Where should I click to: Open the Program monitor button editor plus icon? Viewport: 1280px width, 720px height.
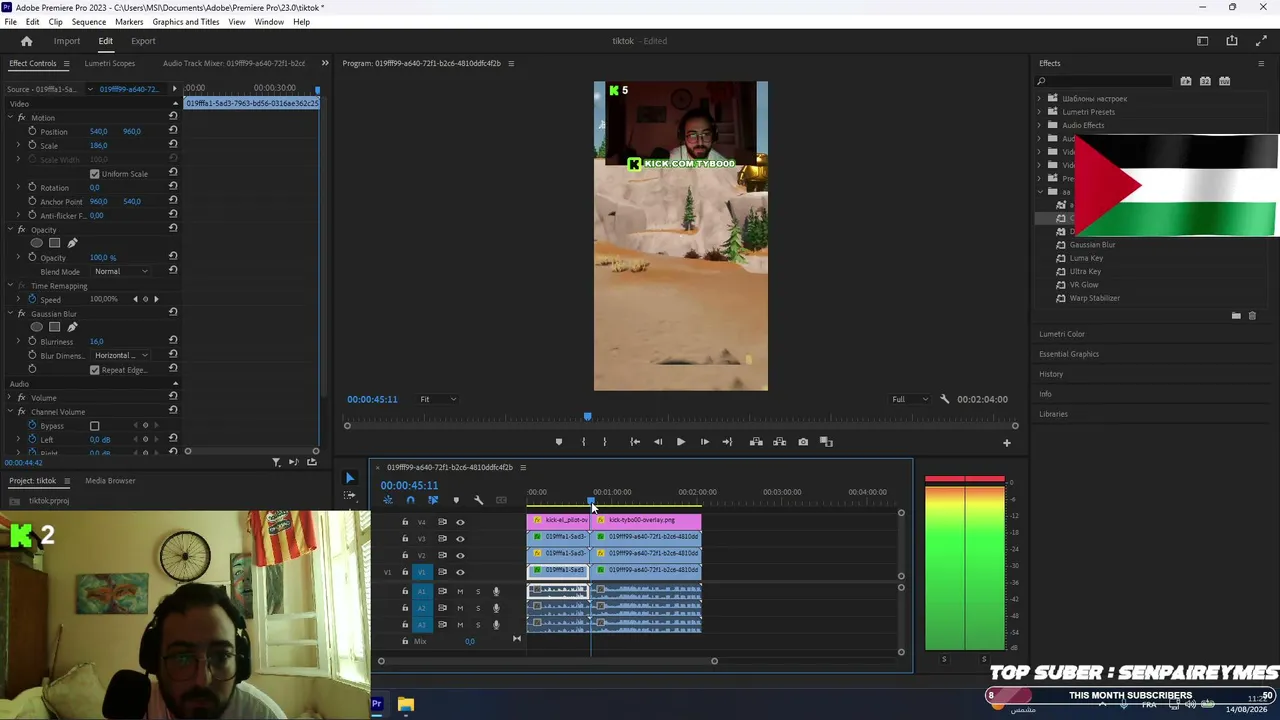[1007, 443]
